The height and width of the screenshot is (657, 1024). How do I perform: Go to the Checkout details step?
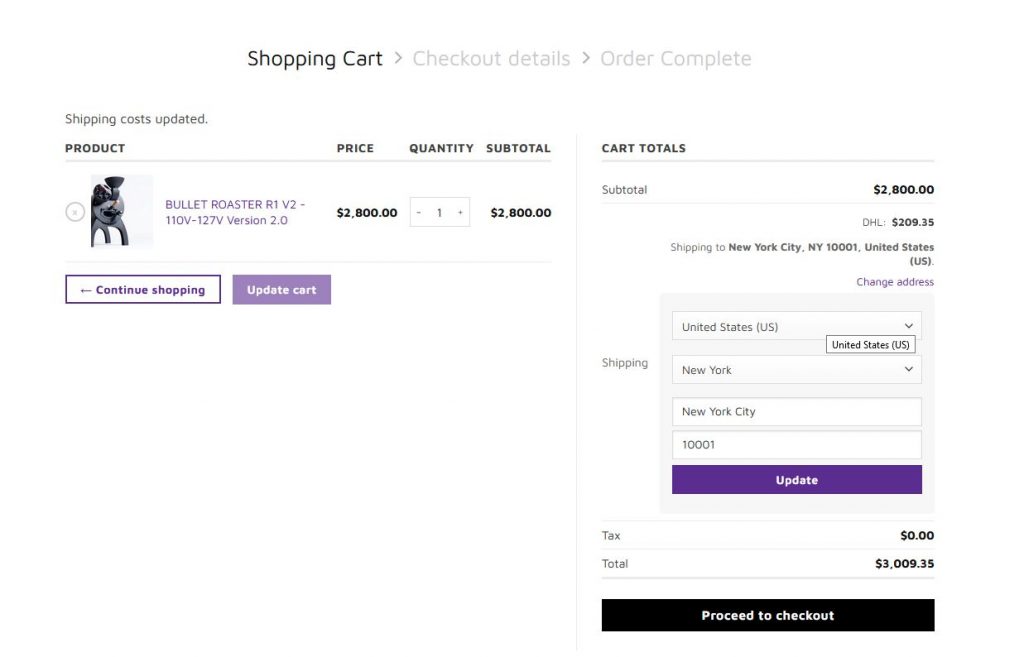pos(491,59)
